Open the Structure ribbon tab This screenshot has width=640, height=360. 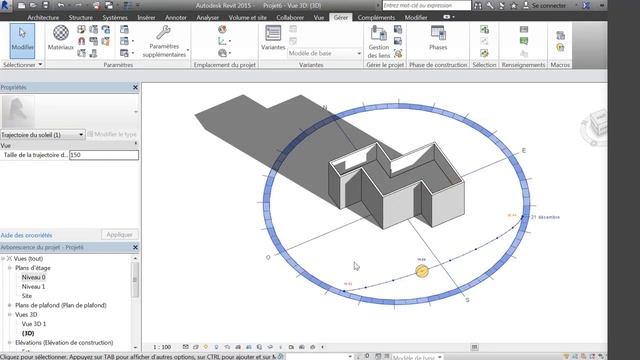click(80, 18)
